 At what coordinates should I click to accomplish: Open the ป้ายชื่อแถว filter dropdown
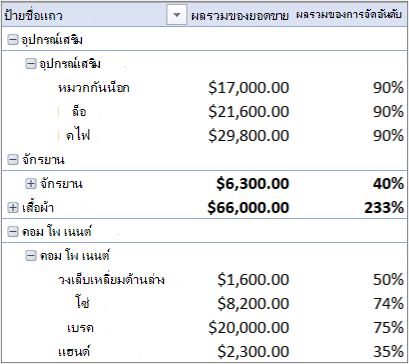point(177,15)
